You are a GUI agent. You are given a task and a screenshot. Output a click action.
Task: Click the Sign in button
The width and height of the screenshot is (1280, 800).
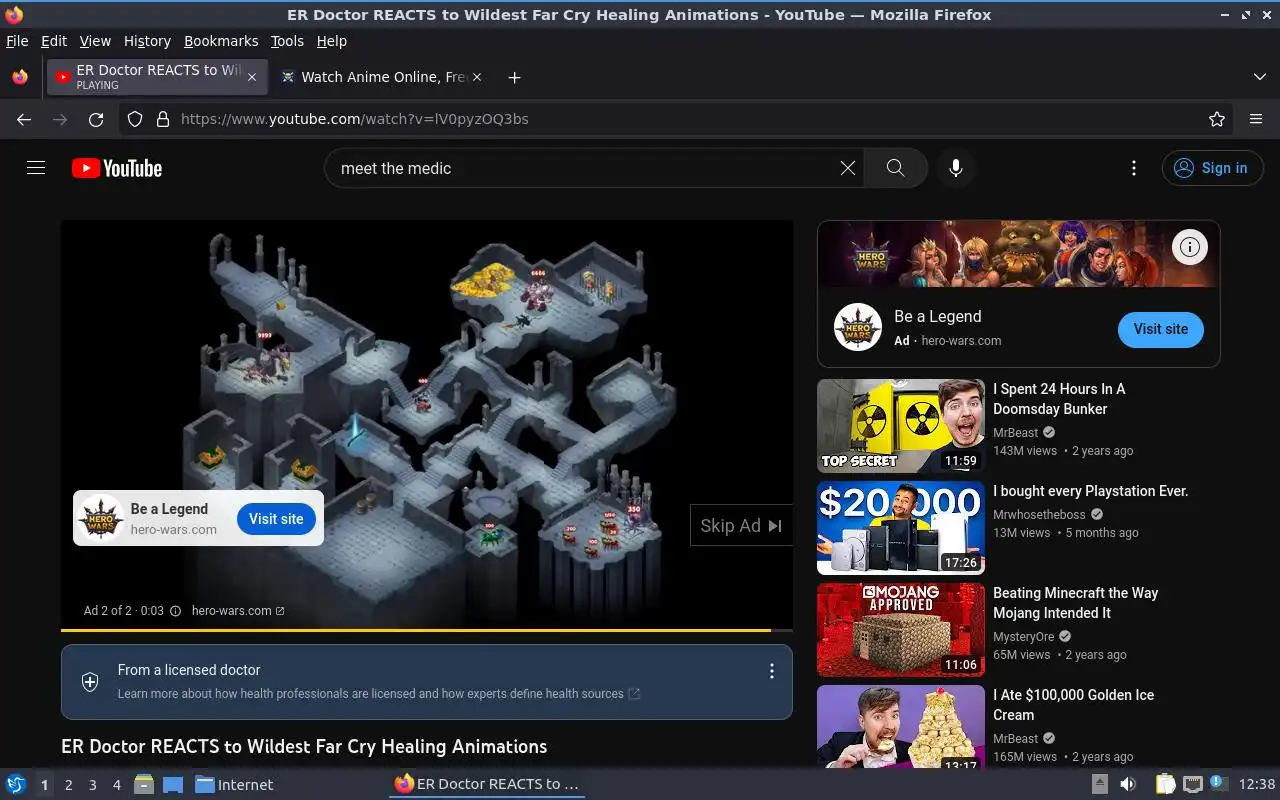(x=1212, y=168)
